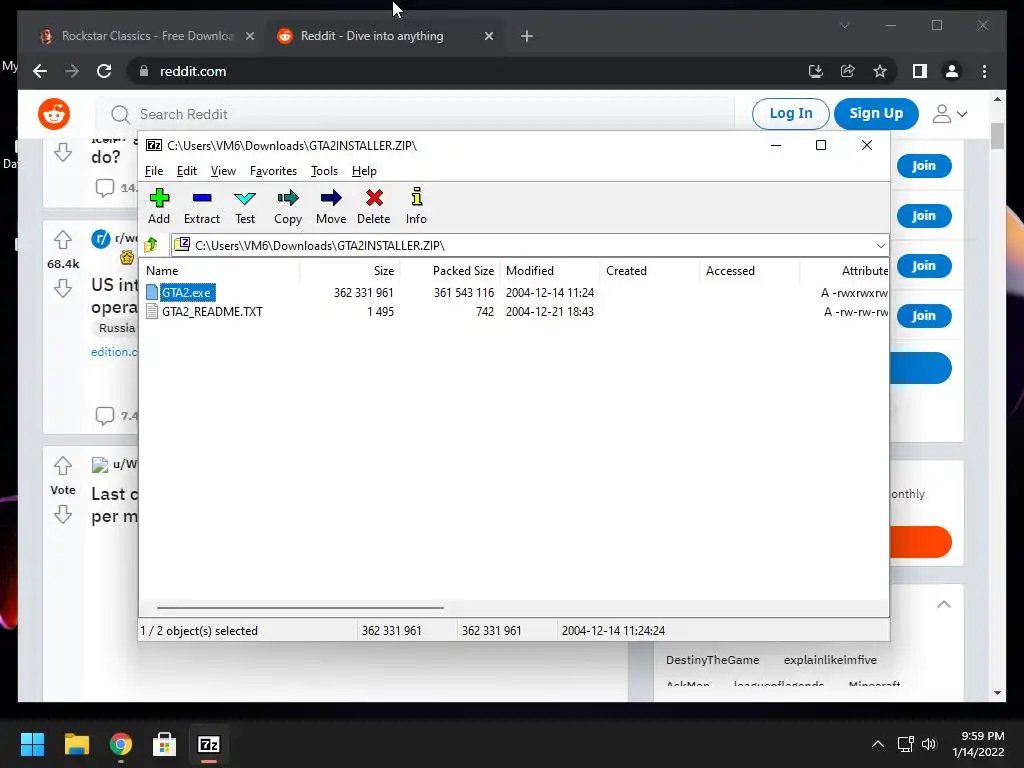The width and height of the screenshot is (1024, 768).
Task: Click the Reddit page vertical scrollbar thumb
Action: click(x=997, y=136)
